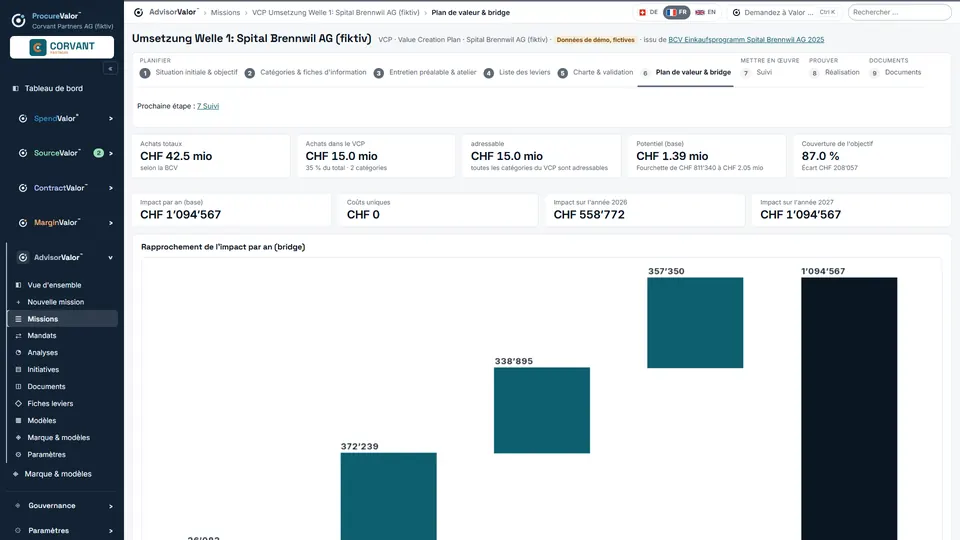Click the ProcureValor logo icon
This screenshot has height=540, width=960.
18,21
